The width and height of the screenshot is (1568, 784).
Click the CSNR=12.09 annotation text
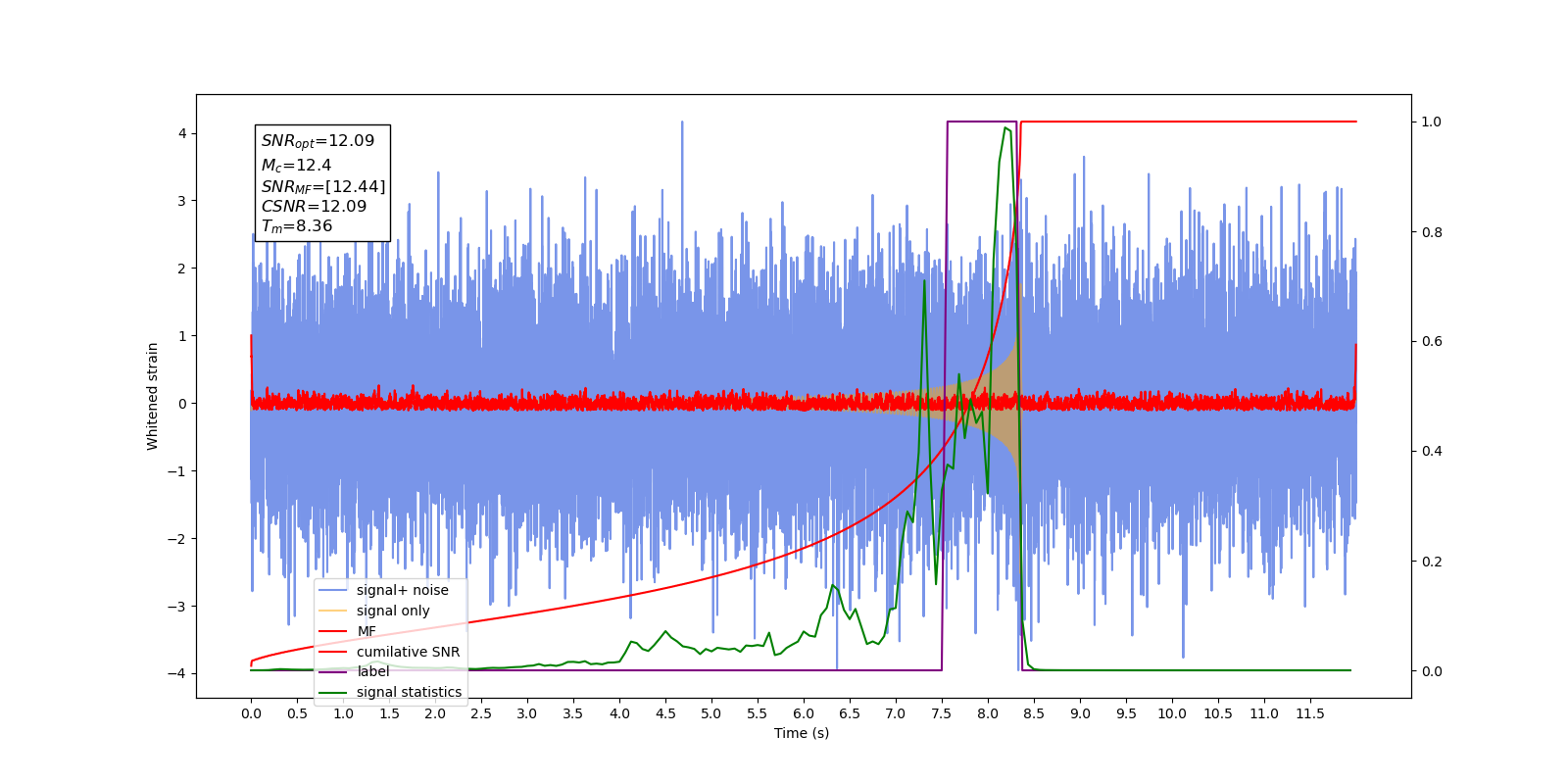pyautogui.click(x=314, y=207)
